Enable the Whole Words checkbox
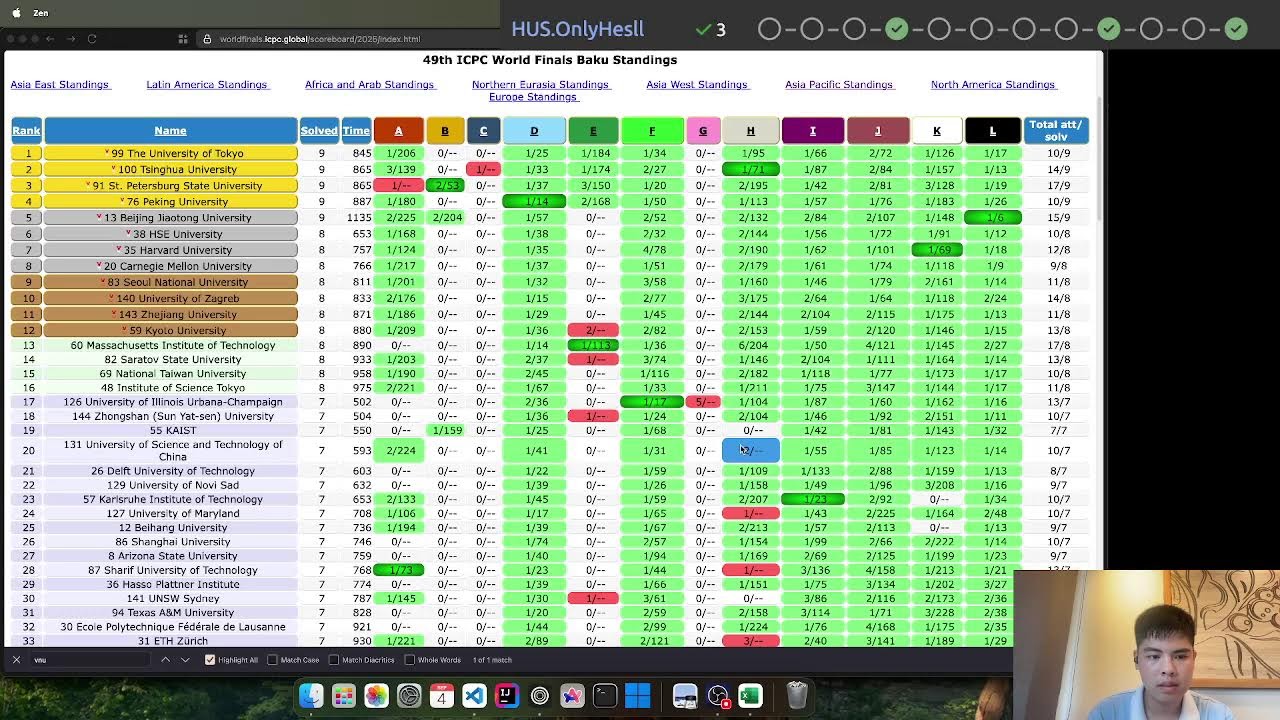1280x720 pixels. [x=409, y=660]
